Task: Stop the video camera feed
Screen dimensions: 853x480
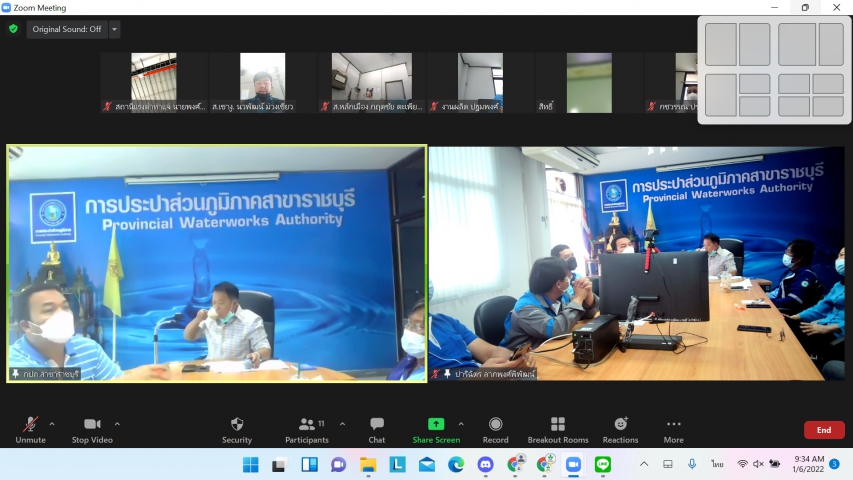Action: point(92,430)
